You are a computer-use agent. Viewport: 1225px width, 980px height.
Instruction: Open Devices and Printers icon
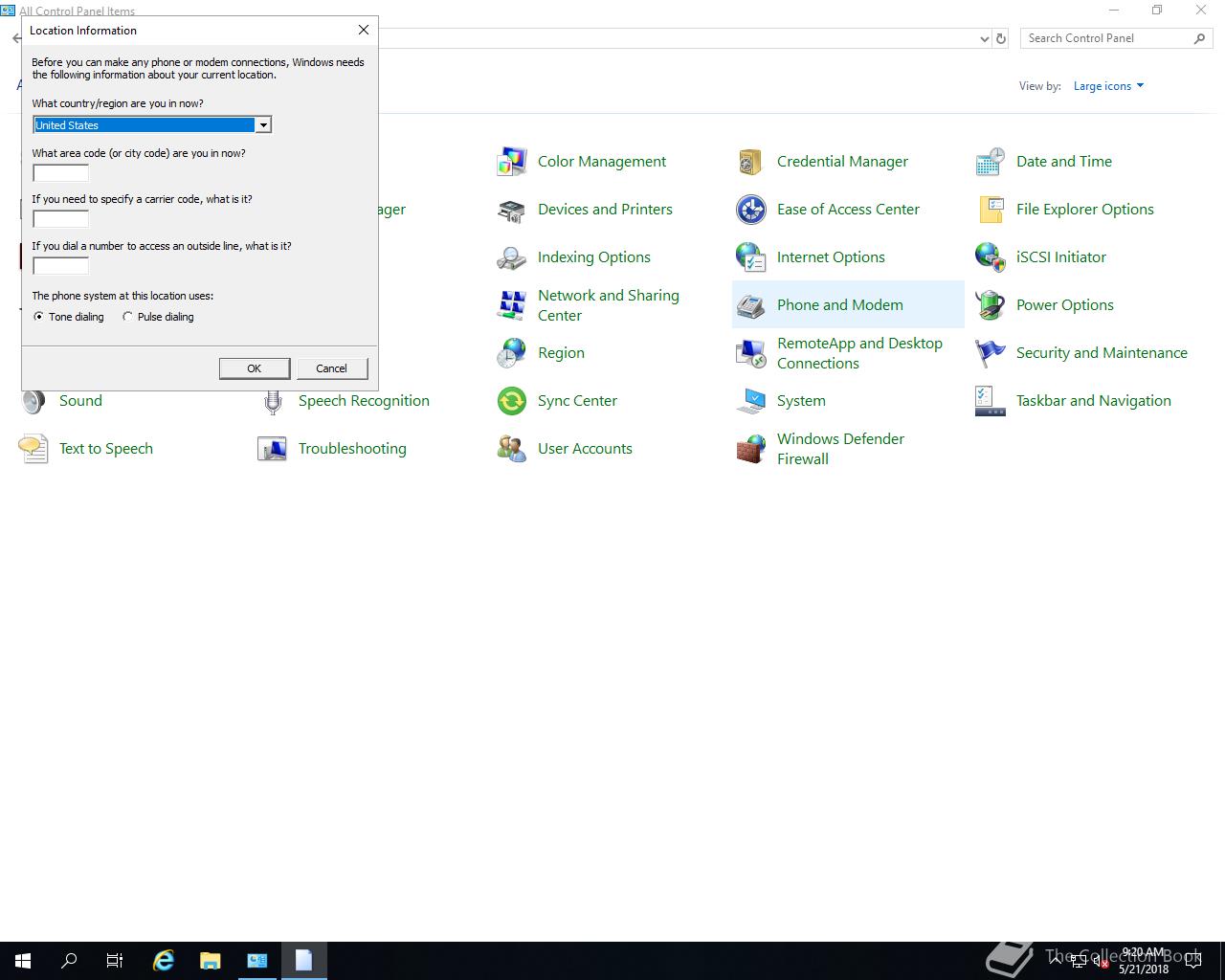click(511, 210)
